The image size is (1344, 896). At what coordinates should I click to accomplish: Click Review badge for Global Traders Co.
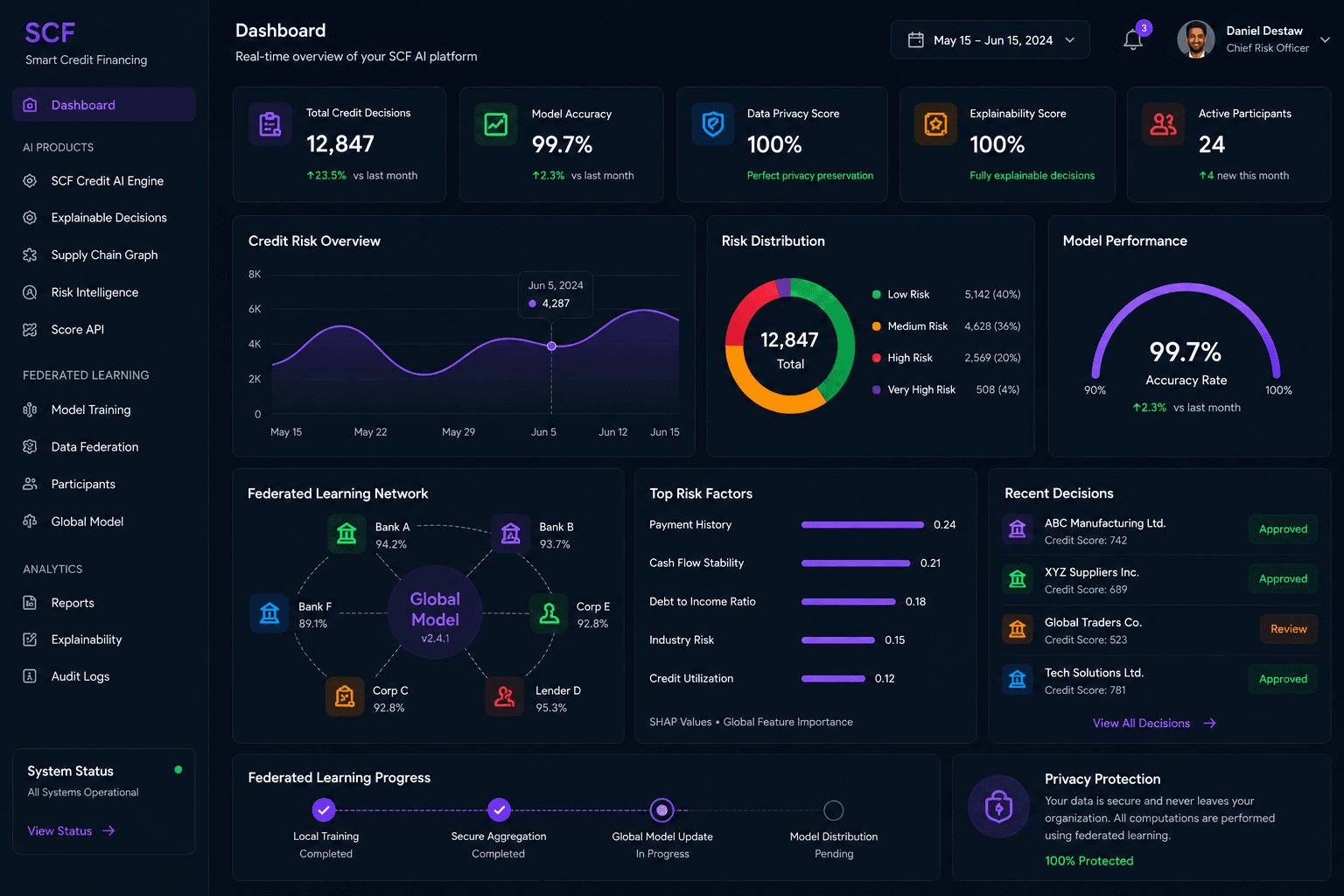coord(1288,629)
